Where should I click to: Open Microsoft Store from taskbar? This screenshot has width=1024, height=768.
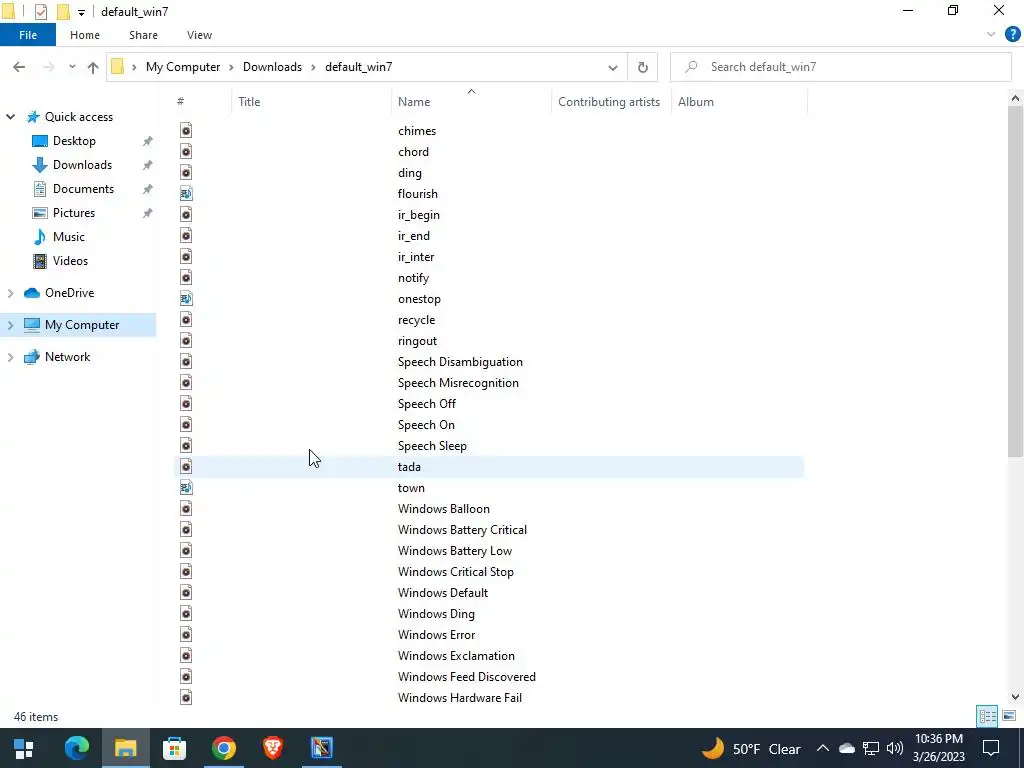174,748
